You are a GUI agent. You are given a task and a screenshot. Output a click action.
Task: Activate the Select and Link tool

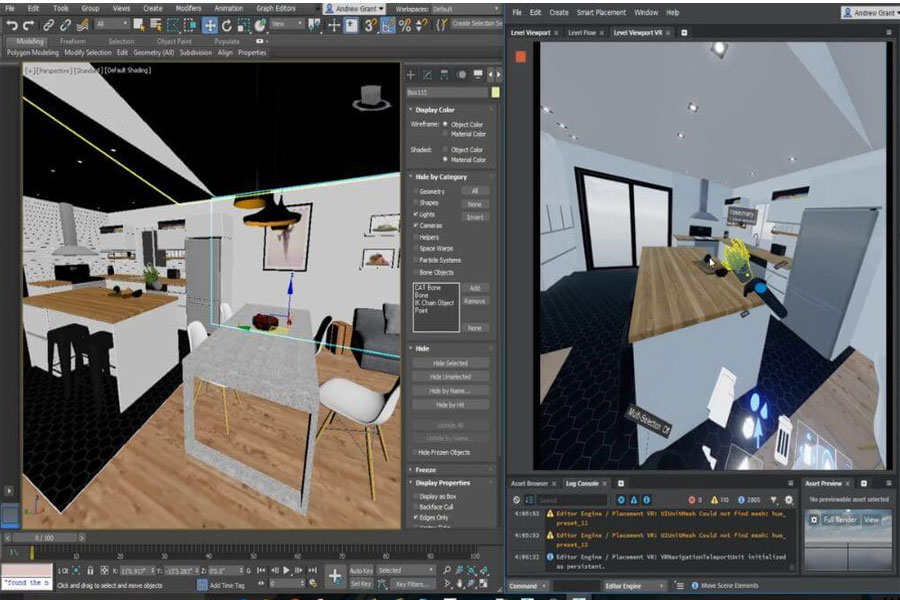tap(49, 25)
